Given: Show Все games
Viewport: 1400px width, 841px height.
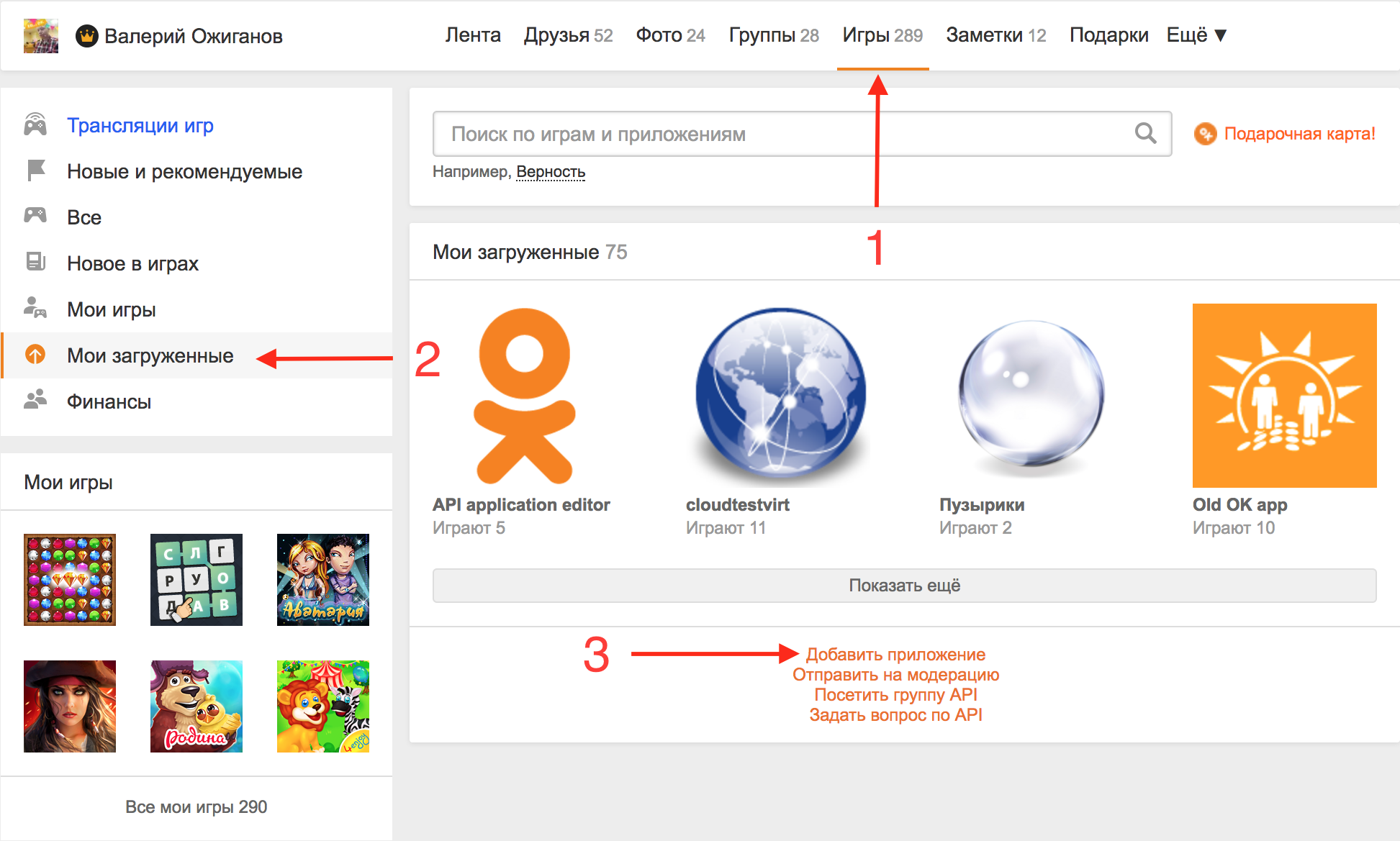Looking at the screenshot, I should 84,217.
